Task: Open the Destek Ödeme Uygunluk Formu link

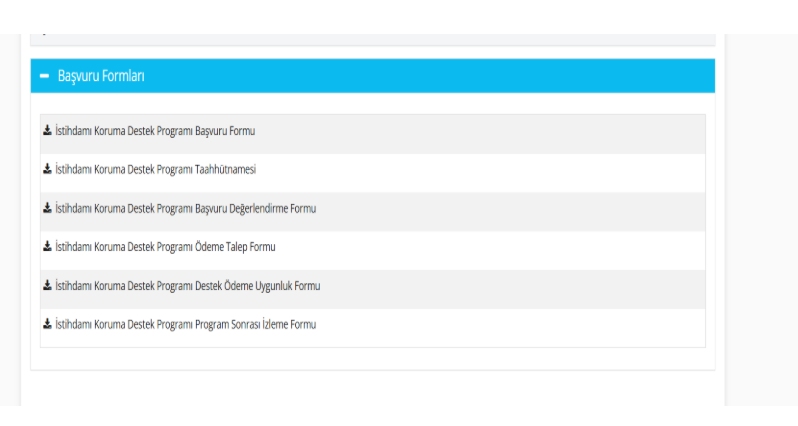Action: click(x=188, y=286)
